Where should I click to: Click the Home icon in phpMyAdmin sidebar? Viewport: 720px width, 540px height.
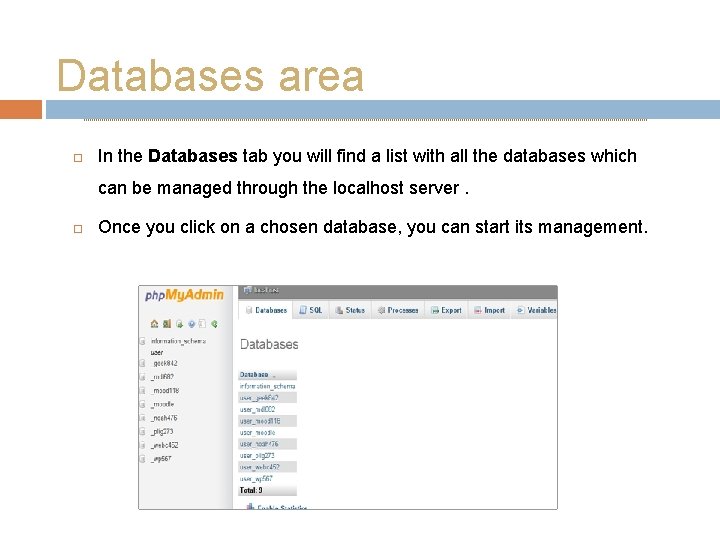[x=154, y=324]
